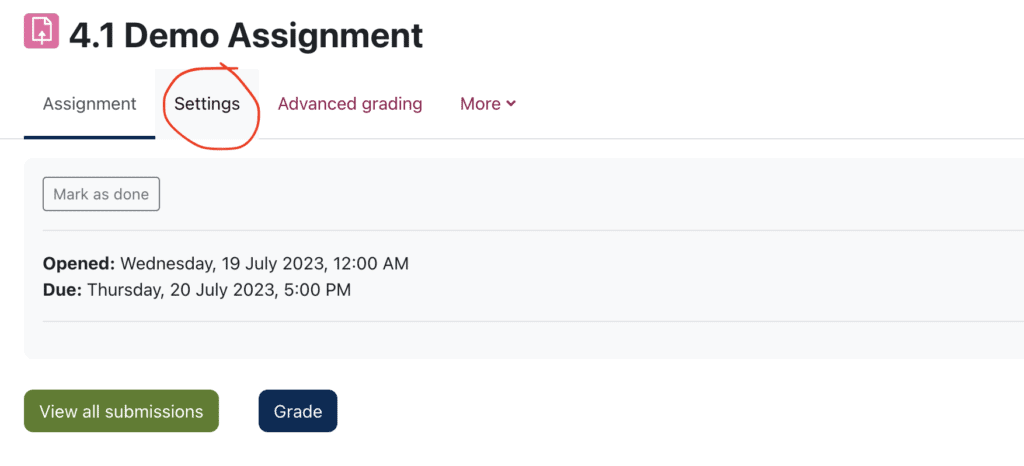Click the chevron arrow beside More
Image resolution: width=1024 pixels, height=466 pixels.
(511, 104)
